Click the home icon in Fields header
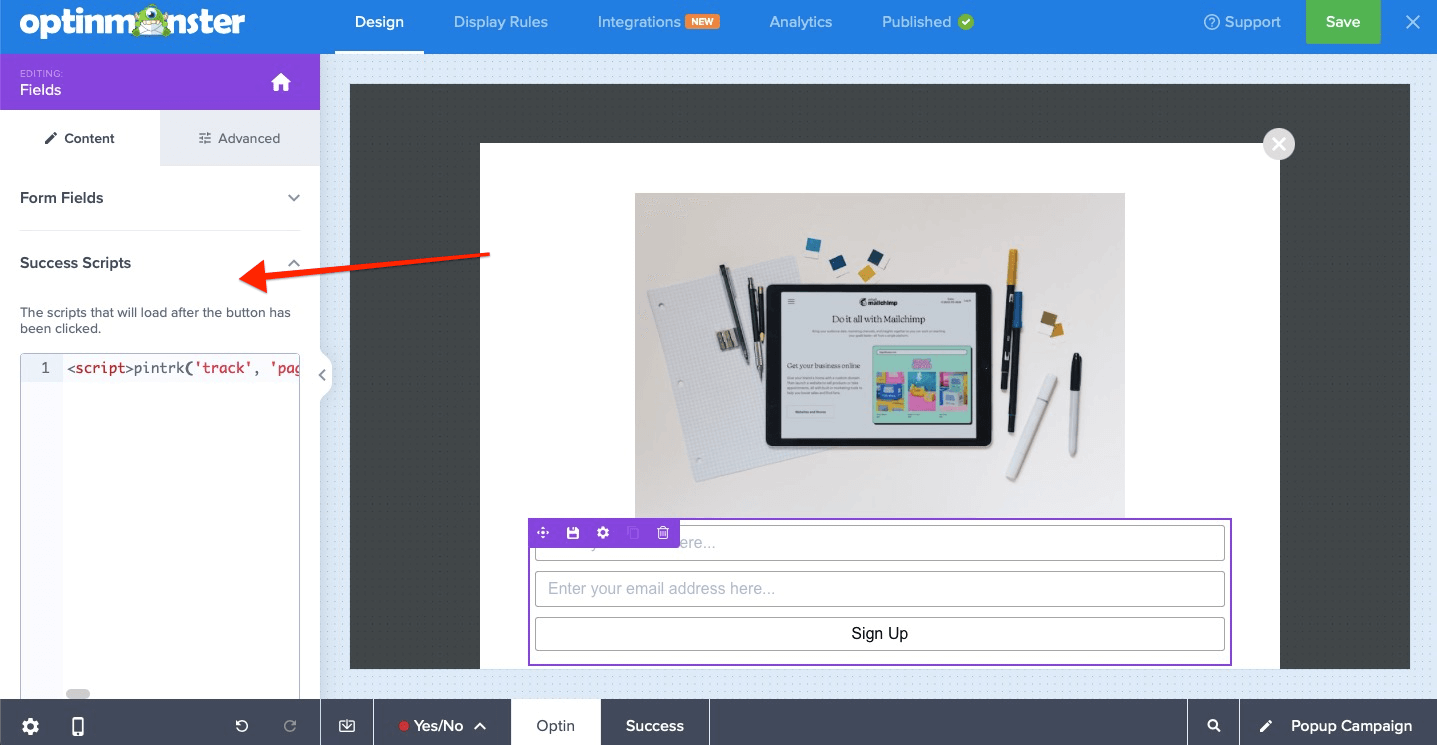 click(x=281, y=82)
